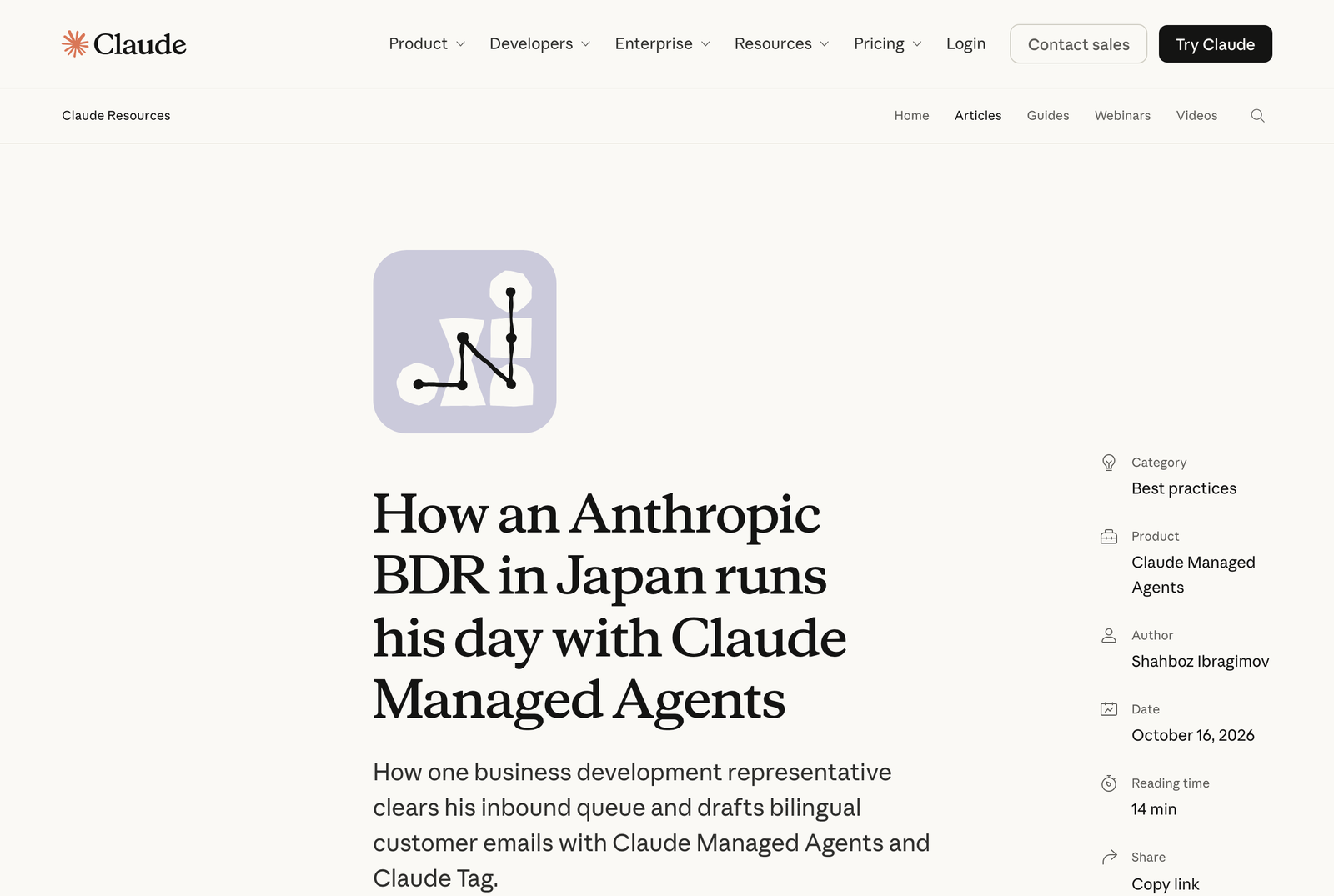Click the article's lavender illustration thumbnail
Screen dimensions: 1334x896
pos(464,342)
